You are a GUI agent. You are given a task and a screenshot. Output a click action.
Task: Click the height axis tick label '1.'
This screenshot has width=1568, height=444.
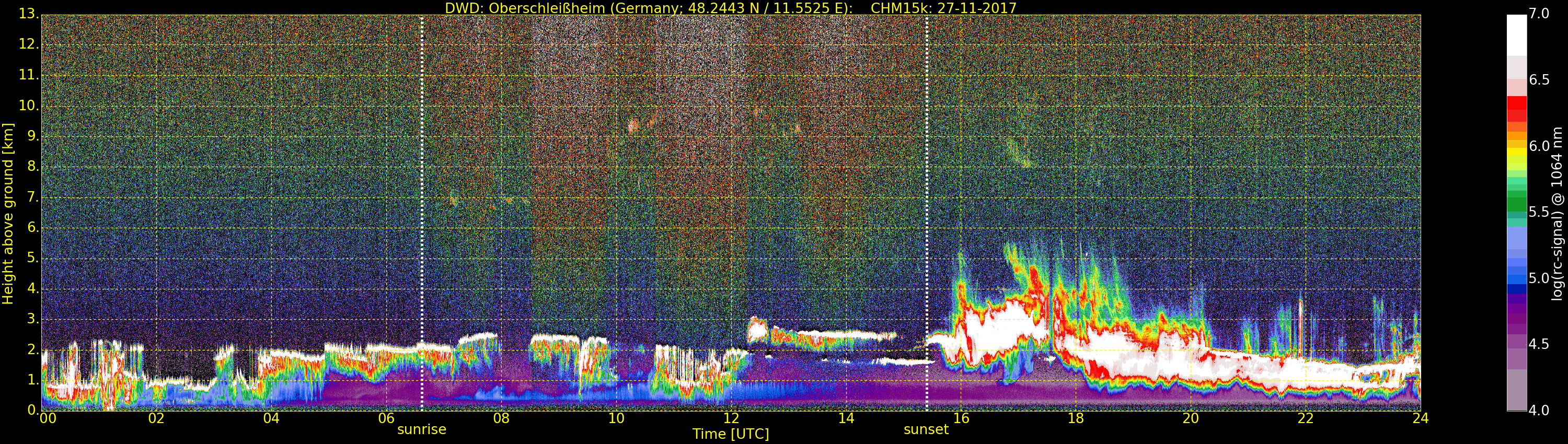[33, 380]
